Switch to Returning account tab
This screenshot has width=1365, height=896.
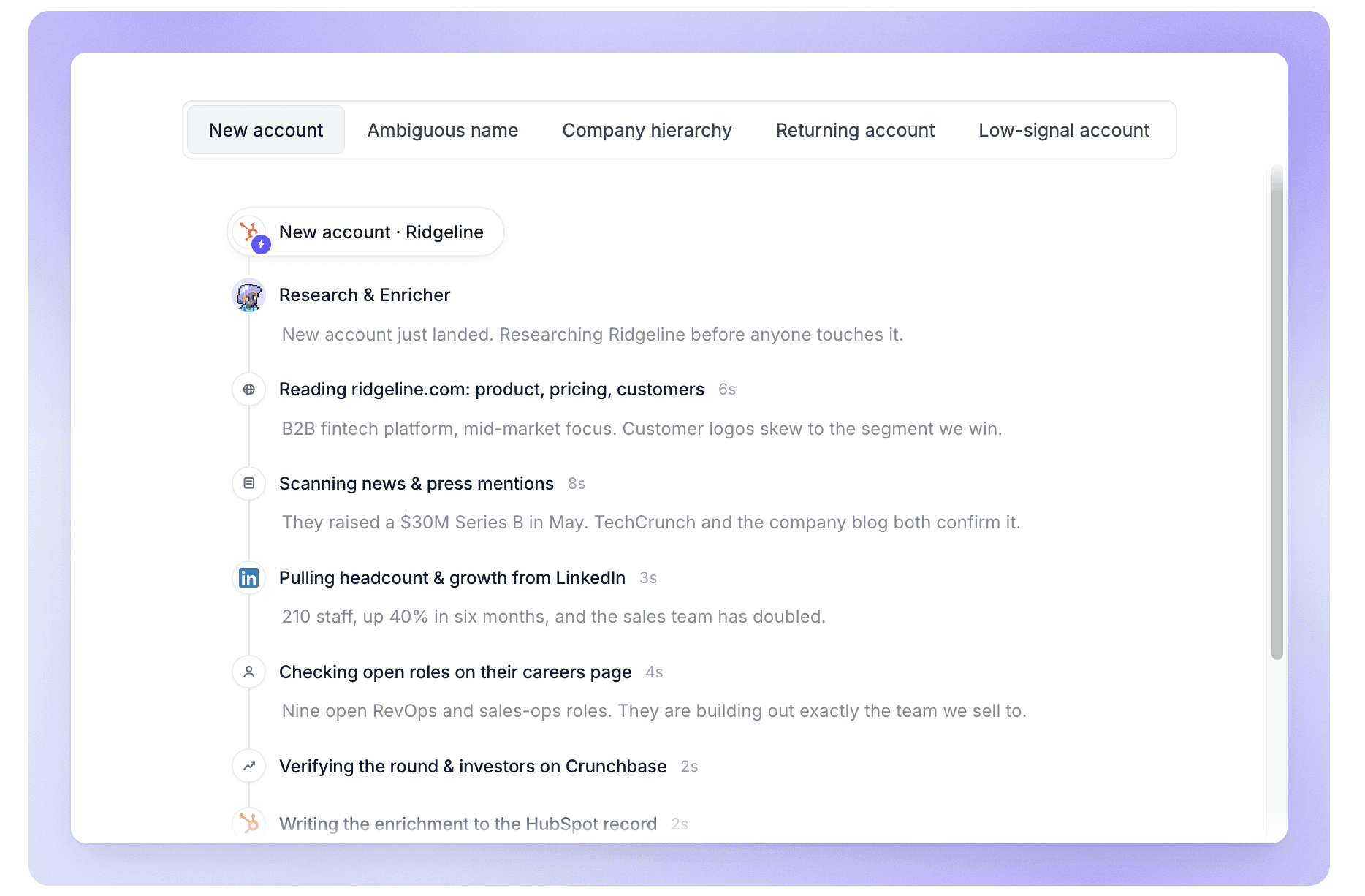tap(855, 130)
